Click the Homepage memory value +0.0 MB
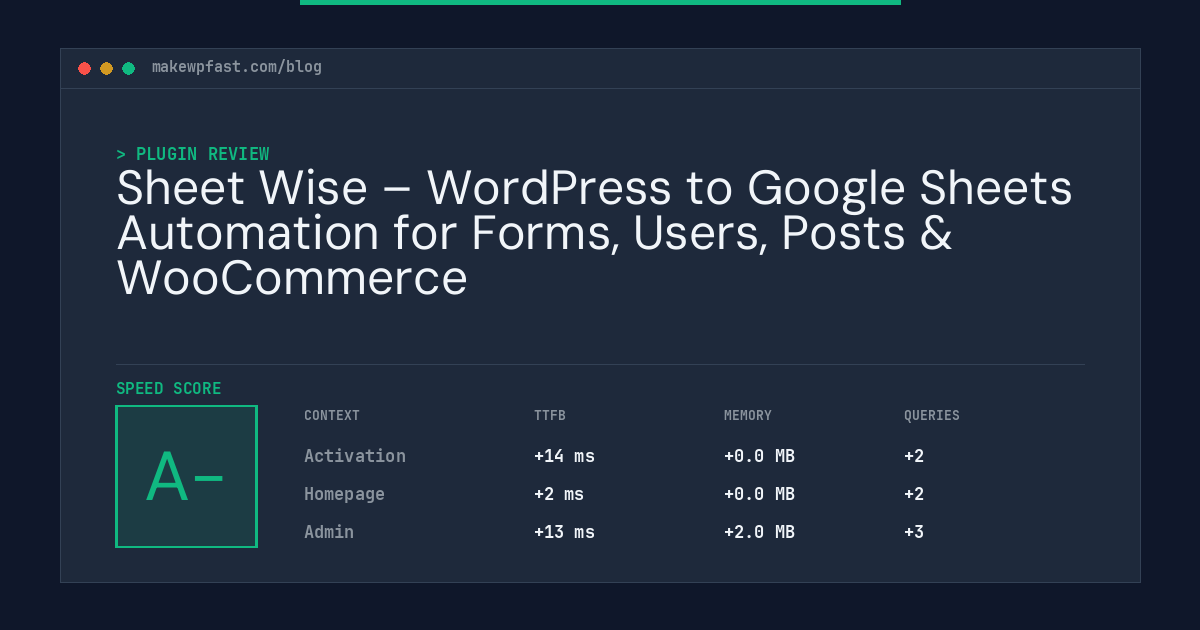The height and width of the screenshot is (630, 1200). click(759, 494)
